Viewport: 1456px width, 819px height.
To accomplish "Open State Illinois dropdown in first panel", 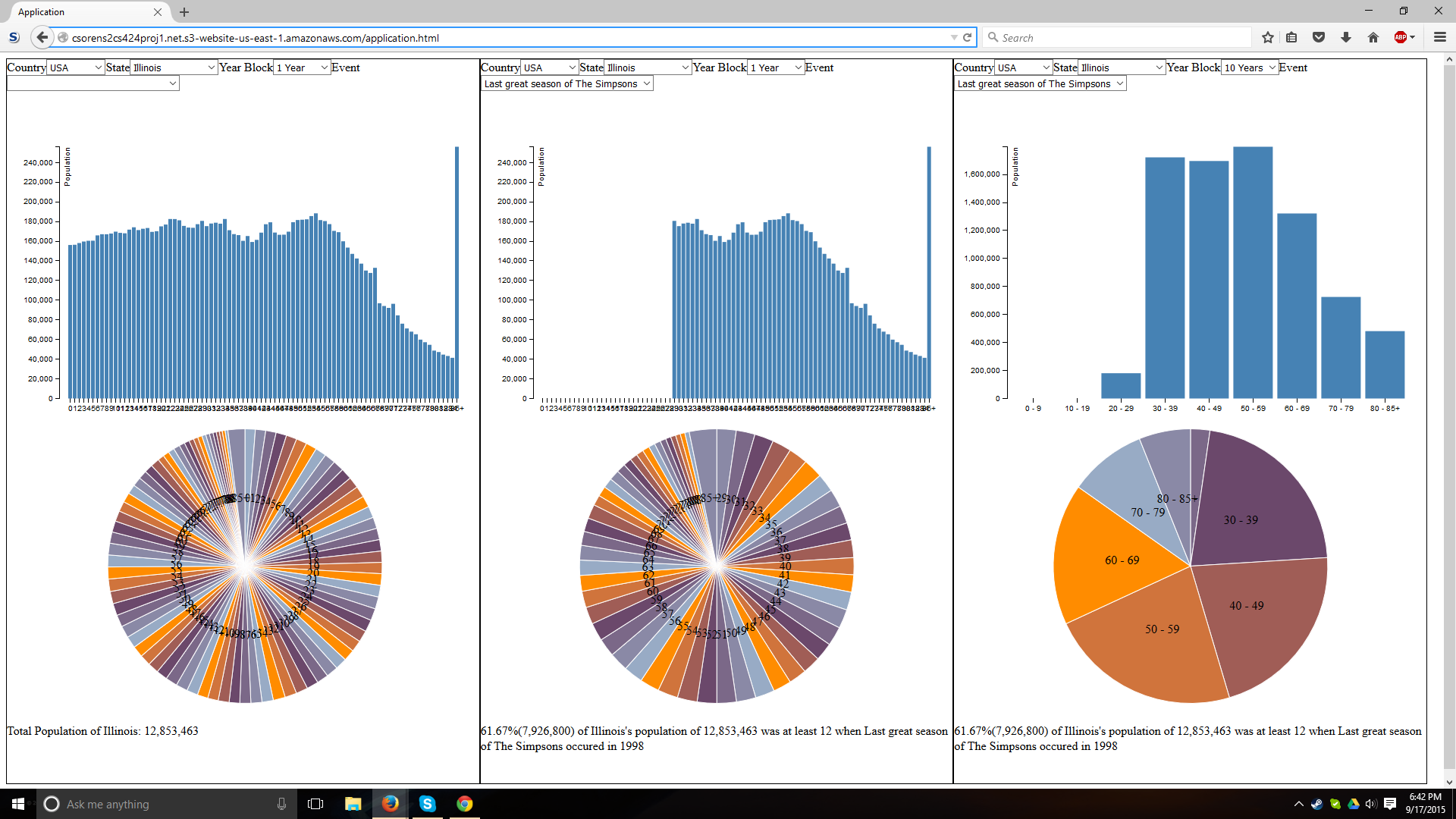I will (x=174, y=67).
